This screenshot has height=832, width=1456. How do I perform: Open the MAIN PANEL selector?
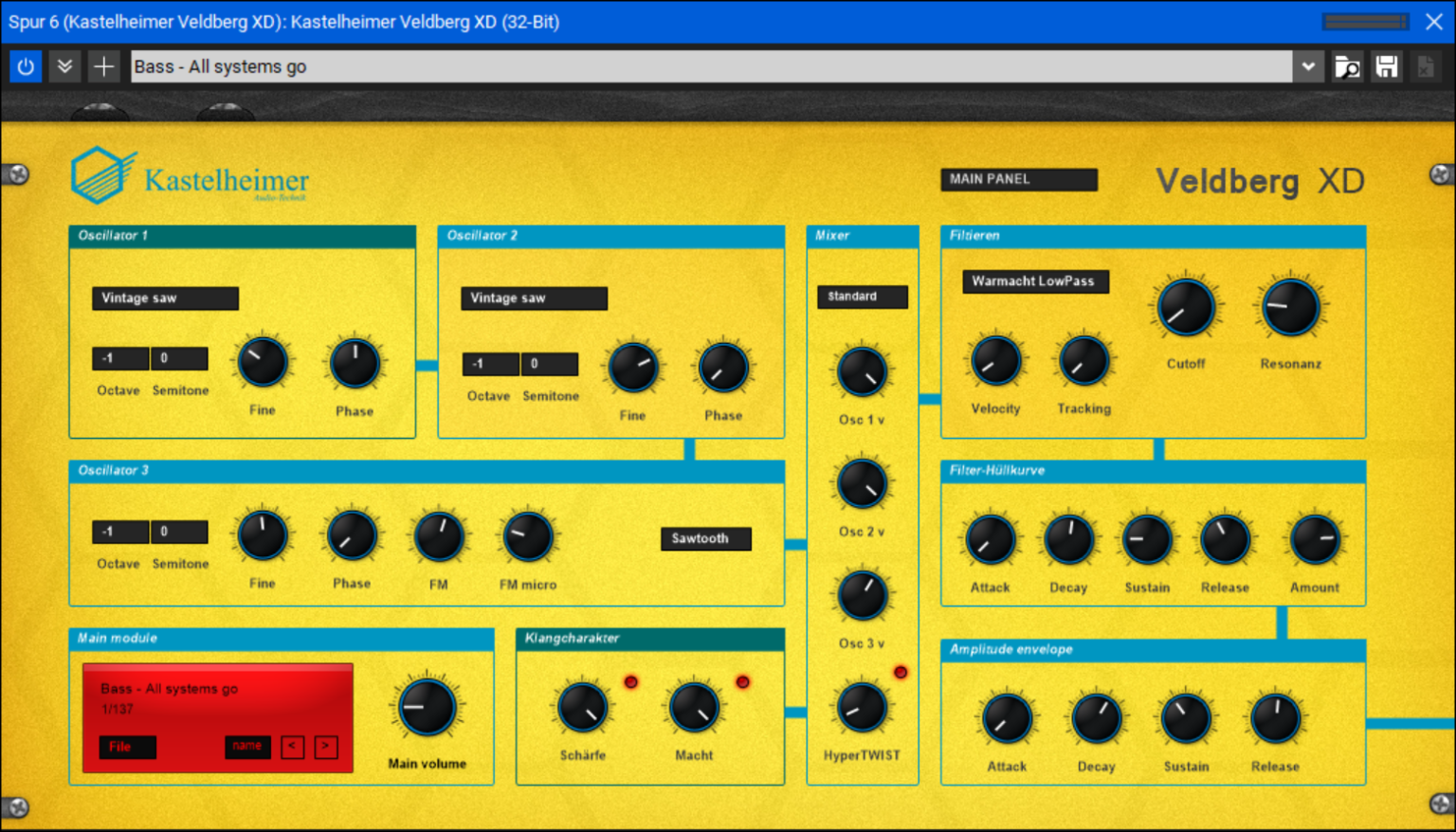pos(1019,179)
